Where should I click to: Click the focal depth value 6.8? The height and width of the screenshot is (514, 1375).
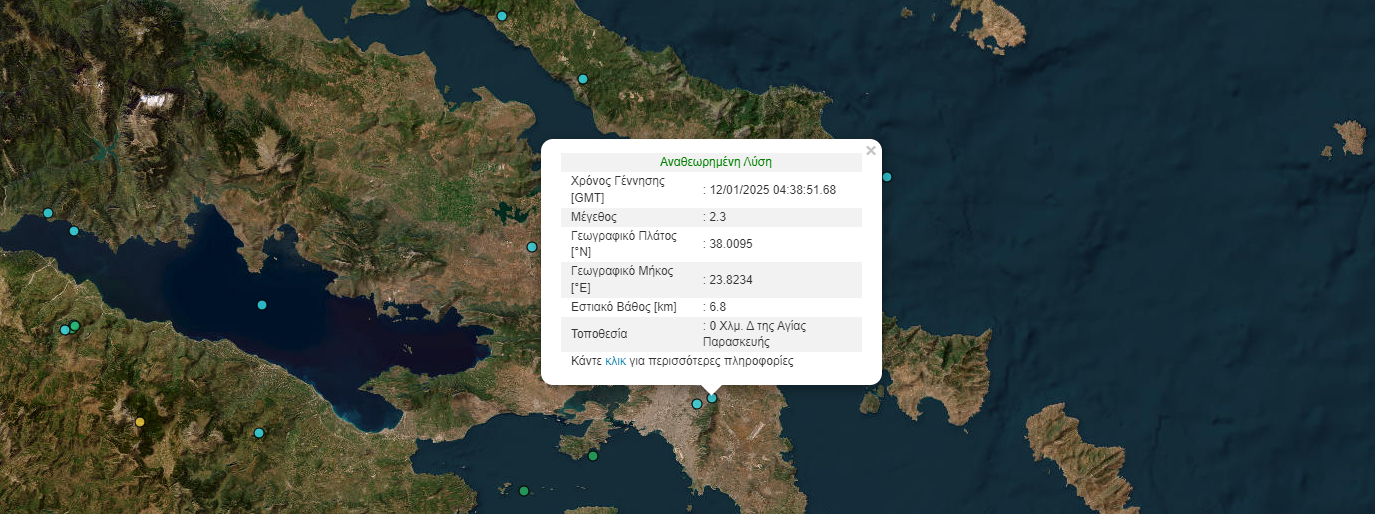pos(717,307)
